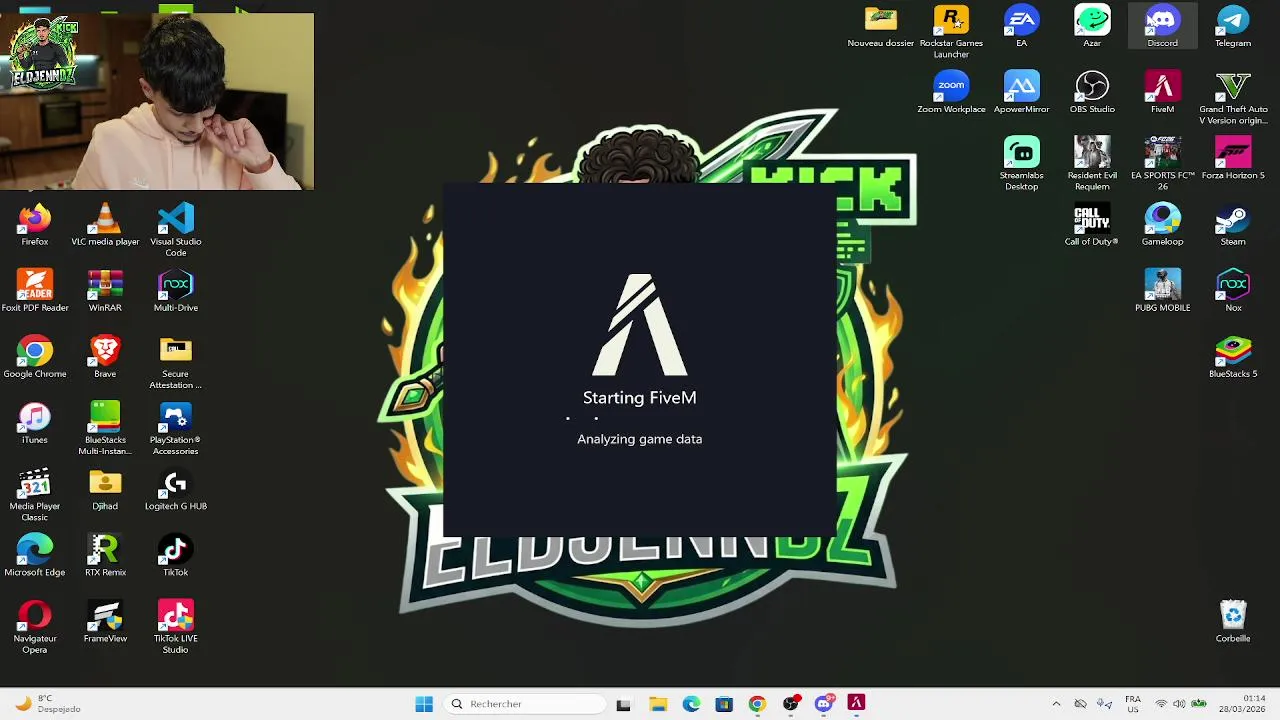
Task: Launch TikTok LIVE Studio shortcut
Action: (175, 627)
